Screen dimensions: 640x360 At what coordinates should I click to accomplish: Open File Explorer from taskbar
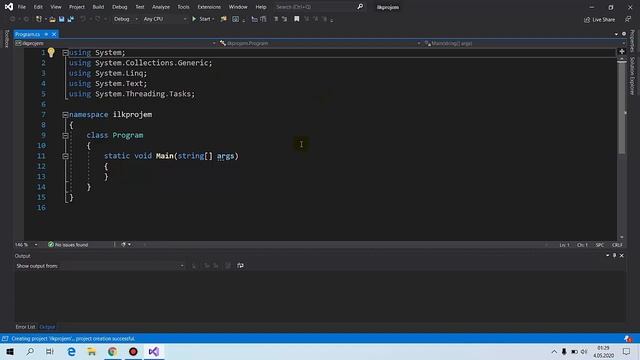coord(91,351)
